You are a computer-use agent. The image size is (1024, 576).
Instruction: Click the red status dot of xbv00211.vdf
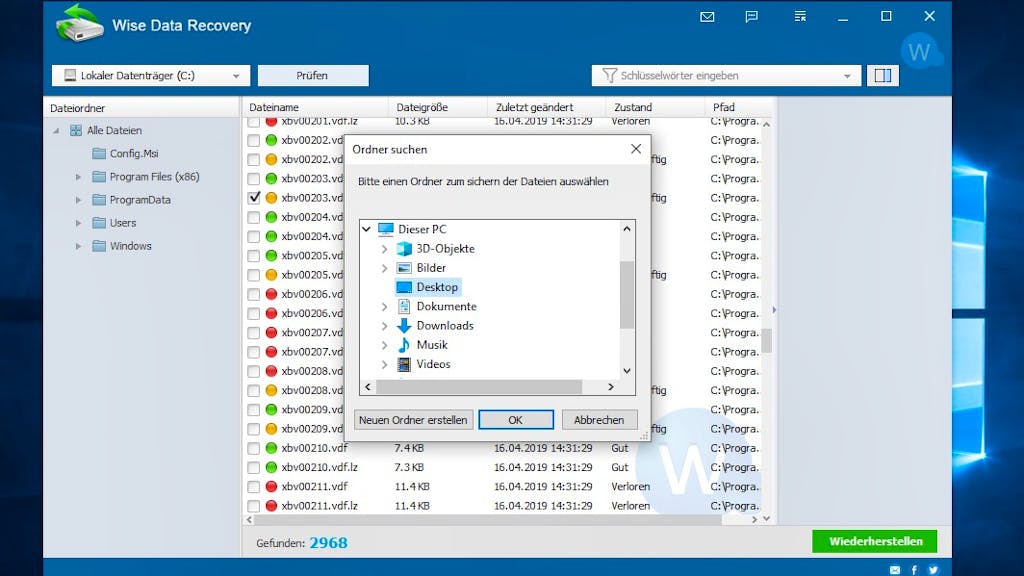click(x=271, y=487)
